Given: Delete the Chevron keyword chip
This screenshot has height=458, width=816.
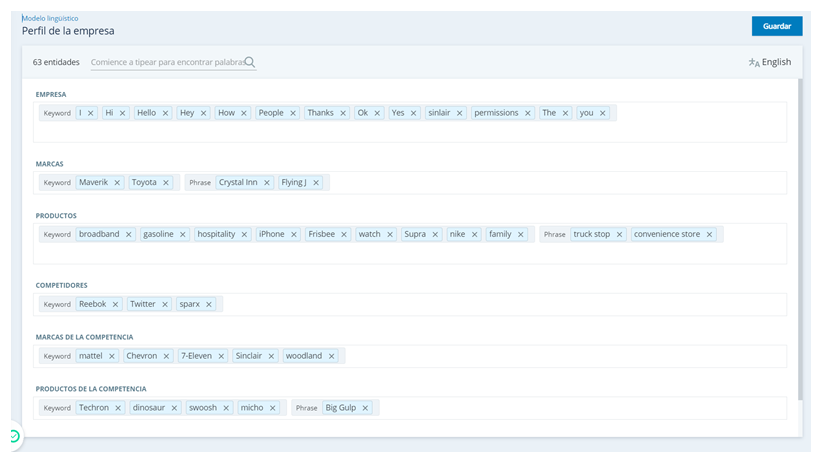Looking at the screenshot, I should point(166,356).
